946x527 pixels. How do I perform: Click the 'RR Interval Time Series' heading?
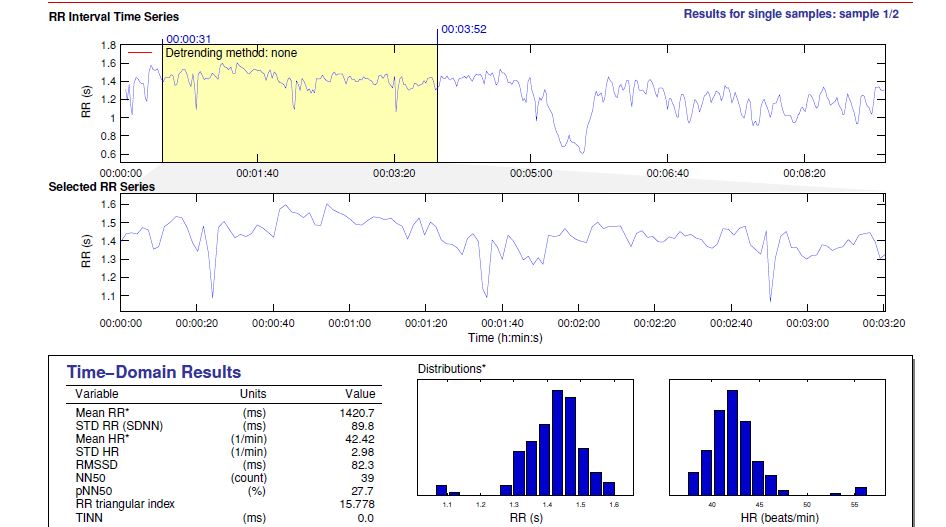pyautogui.click(x=113, y=17)
